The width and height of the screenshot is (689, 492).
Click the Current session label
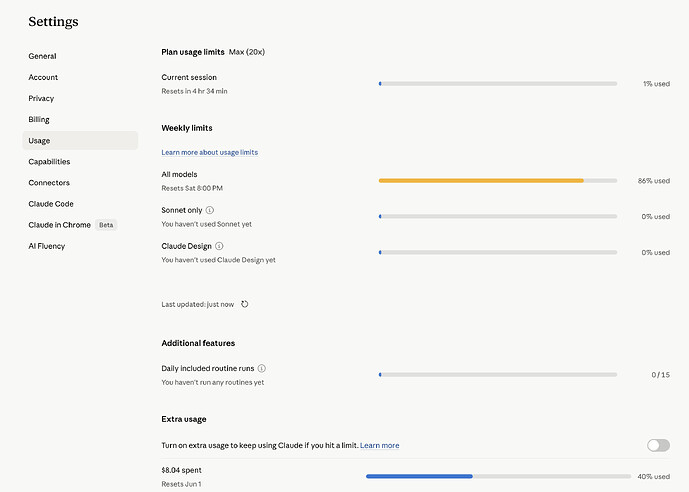click(189, 77)
